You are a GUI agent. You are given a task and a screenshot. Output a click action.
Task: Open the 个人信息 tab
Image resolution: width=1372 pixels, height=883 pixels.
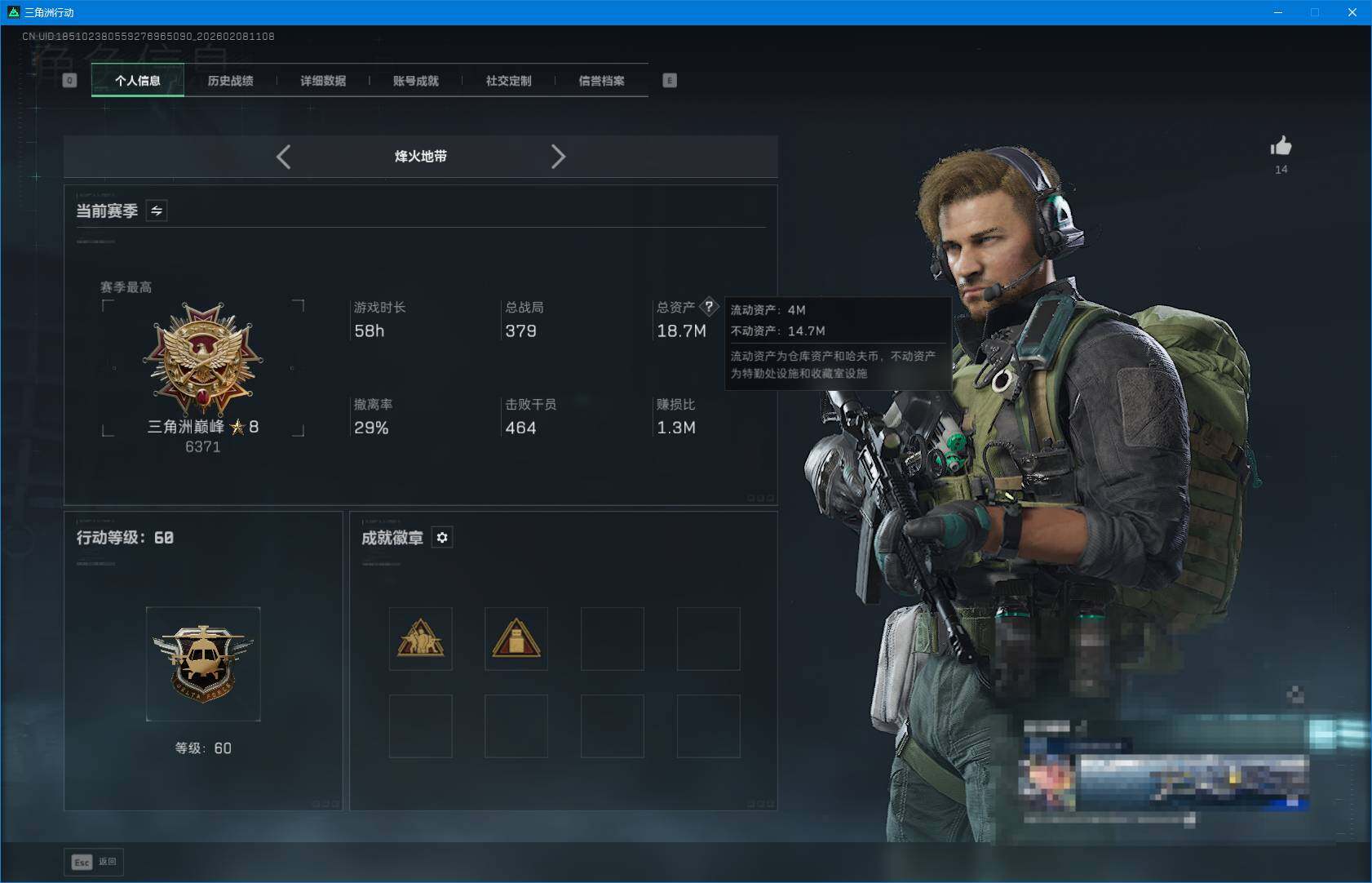[138, 81]
